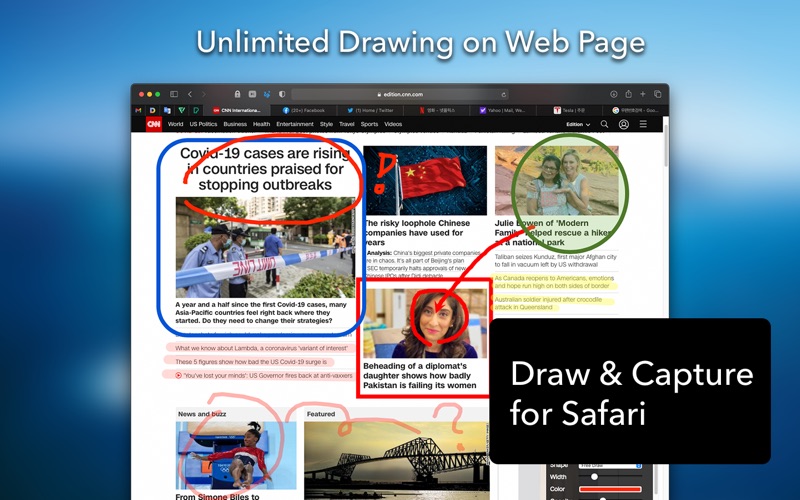800x500 pixels.
Task: Open the Beheading of a diplomat's daughter article
Action: 420,376
